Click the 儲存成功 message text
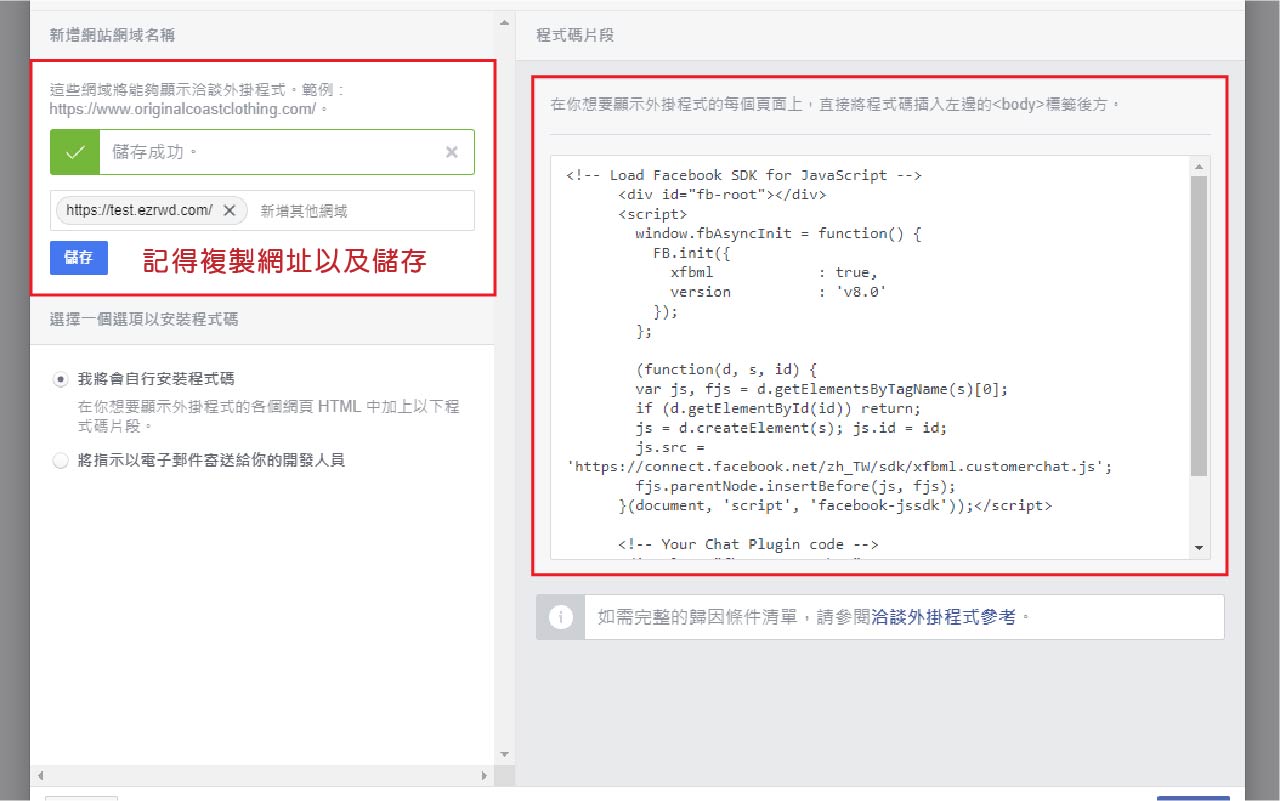Screen dimensions: 1280x801 point(155,152)
